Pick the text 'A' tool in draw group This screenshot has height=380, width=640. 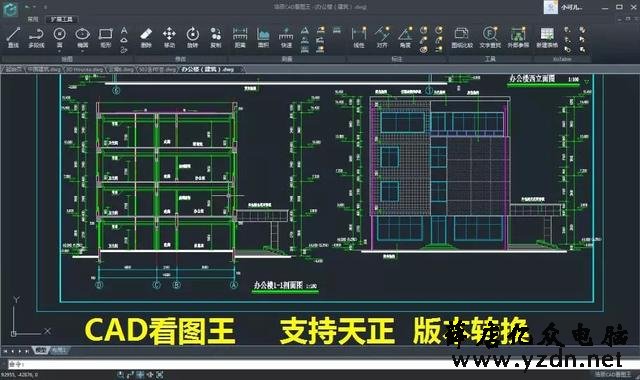point(124,31)
